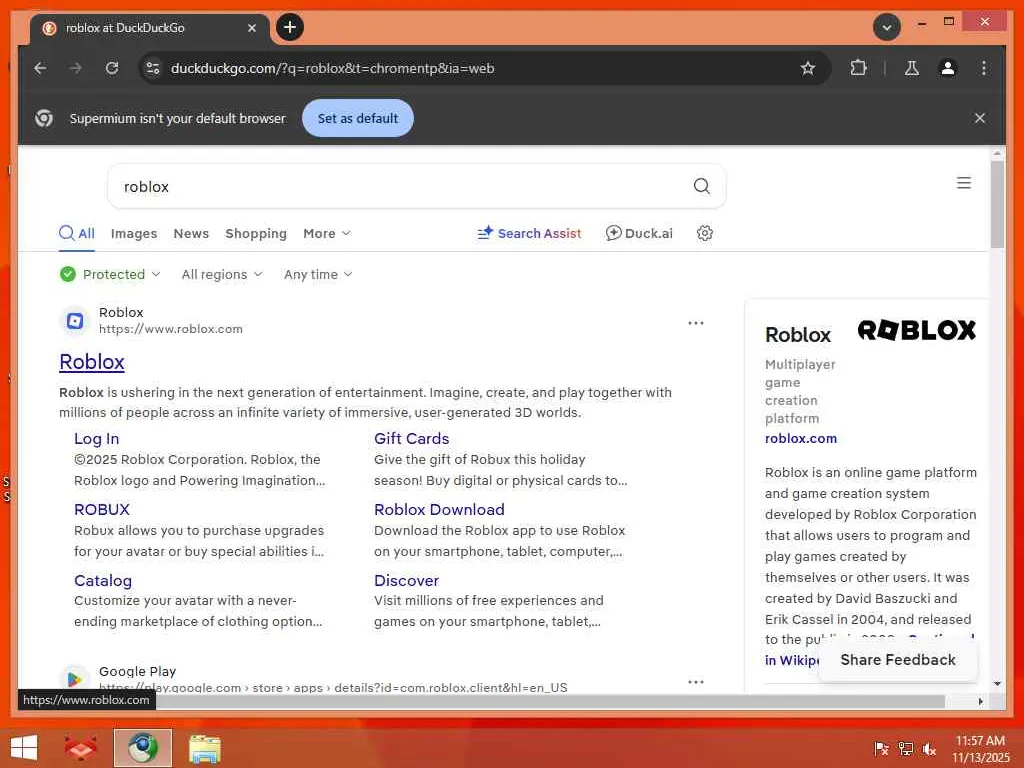Image resolution: width=1024 pixels, height=768 pixels.
Task: Click the Action Center flag tray icon
Action: pos(881,749)
